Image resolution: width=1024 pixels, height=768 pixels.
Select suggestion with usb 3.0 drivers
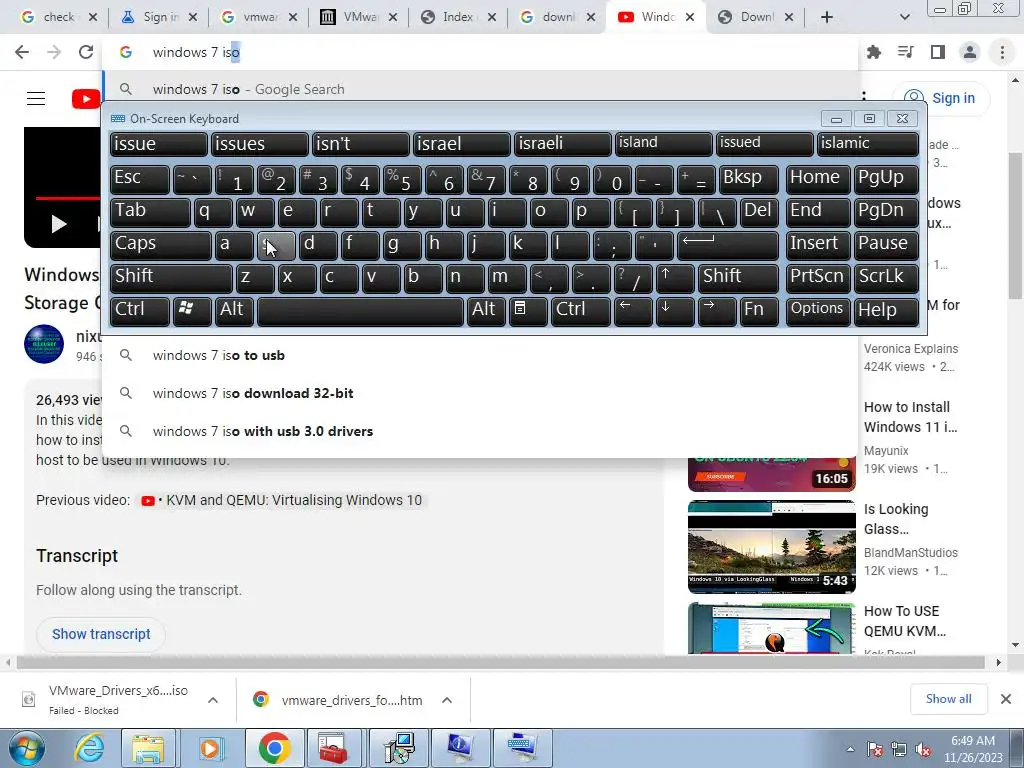point(480,431)
